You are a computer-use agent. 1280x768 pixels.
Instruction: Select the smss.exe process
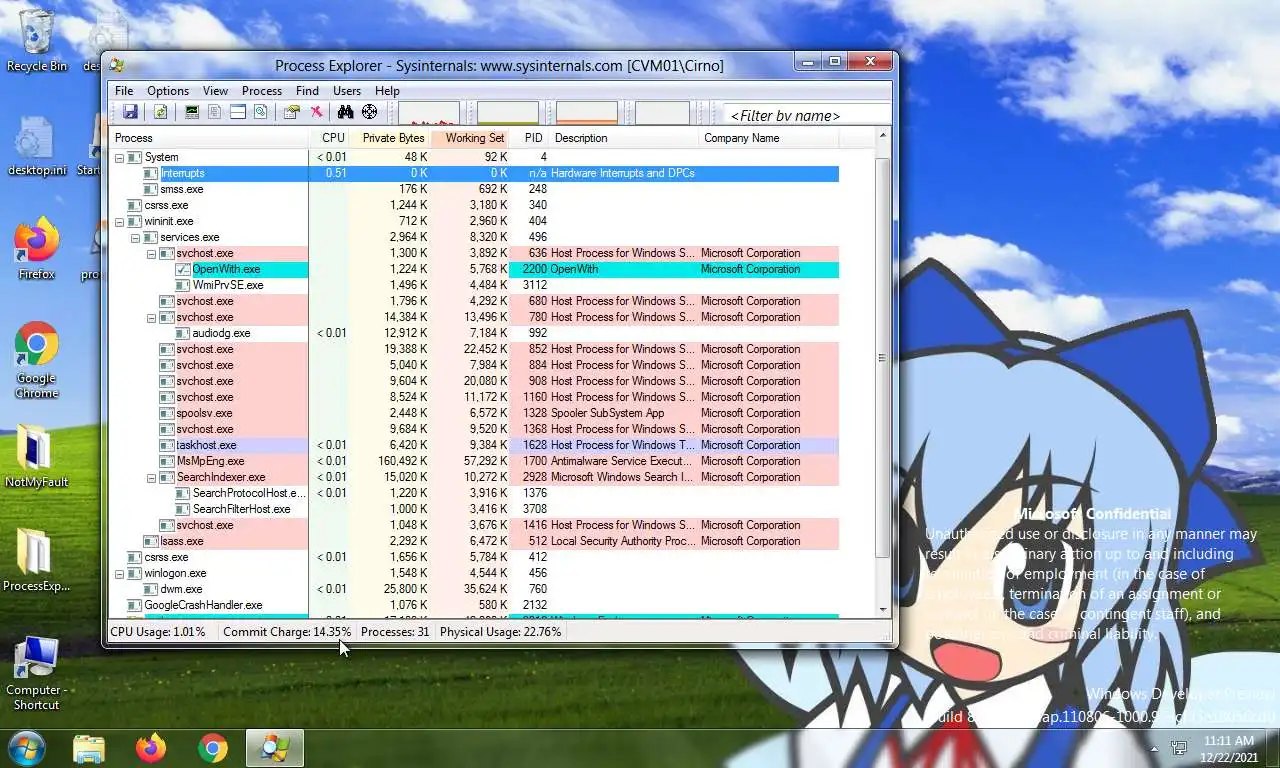pos(474,189)
